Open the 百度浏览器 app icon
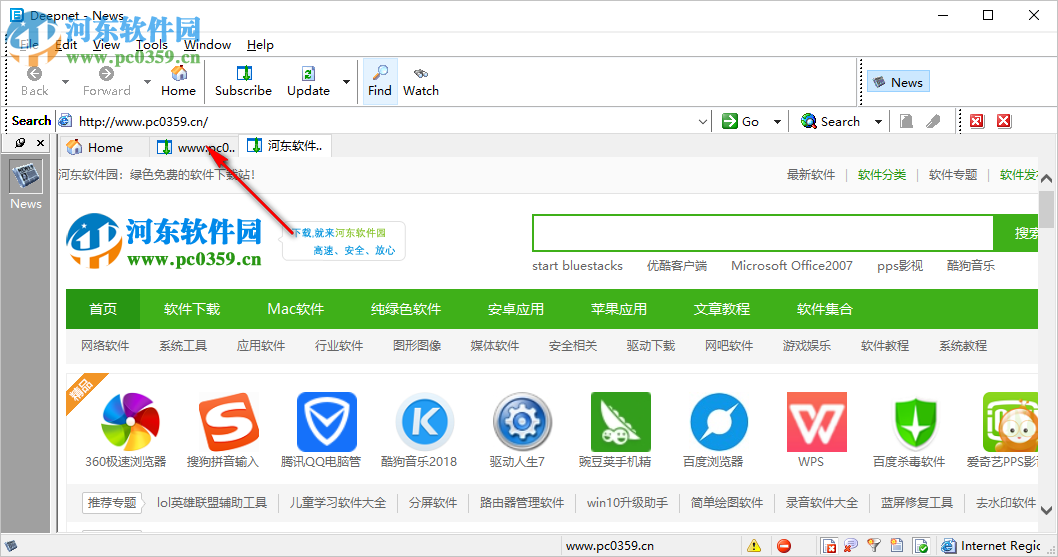This screenshot has height=557, width=1058. point(719,422)
